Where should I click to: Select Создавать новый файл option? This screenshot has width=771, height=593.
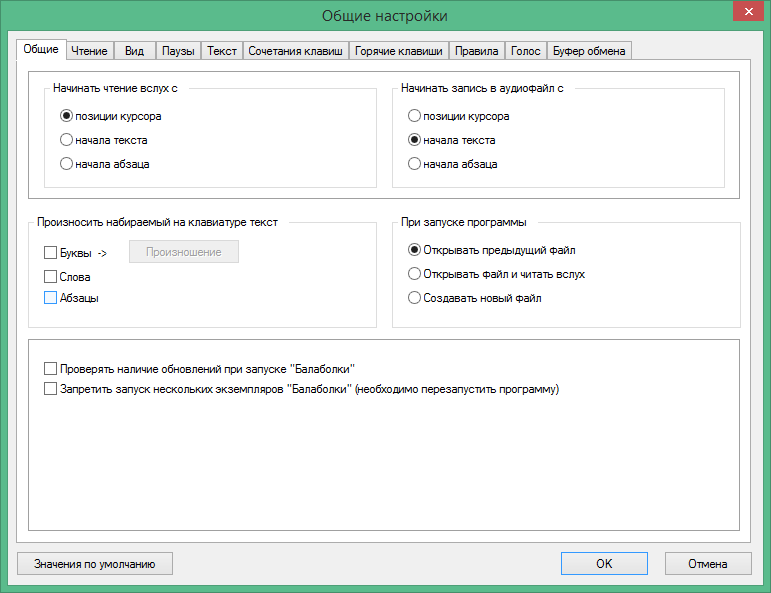pos(415,297)
